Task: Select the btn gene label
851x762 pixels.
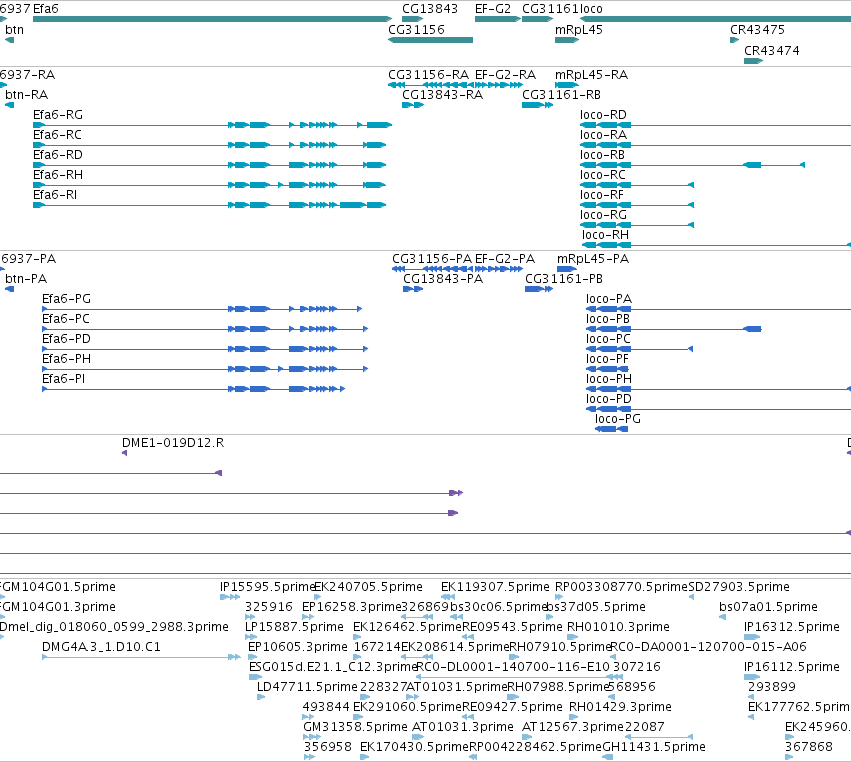Action: click(x=14, y=29)
